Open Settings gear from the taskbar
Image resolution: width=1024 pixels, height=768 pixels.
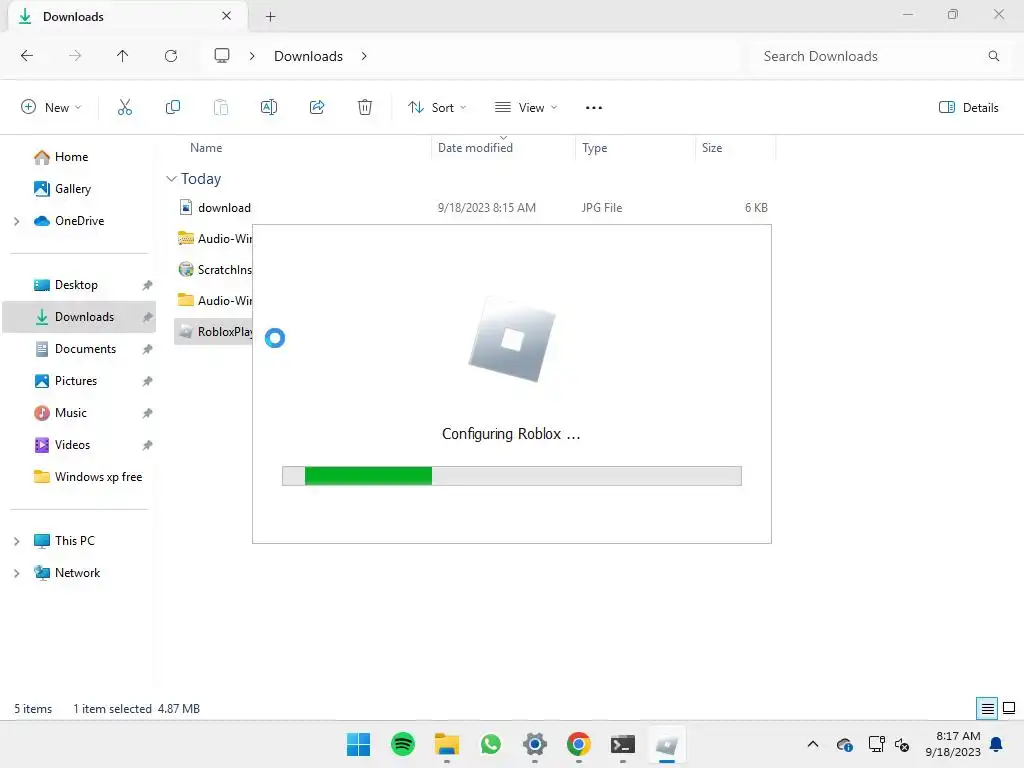click(x=535, y=744)
